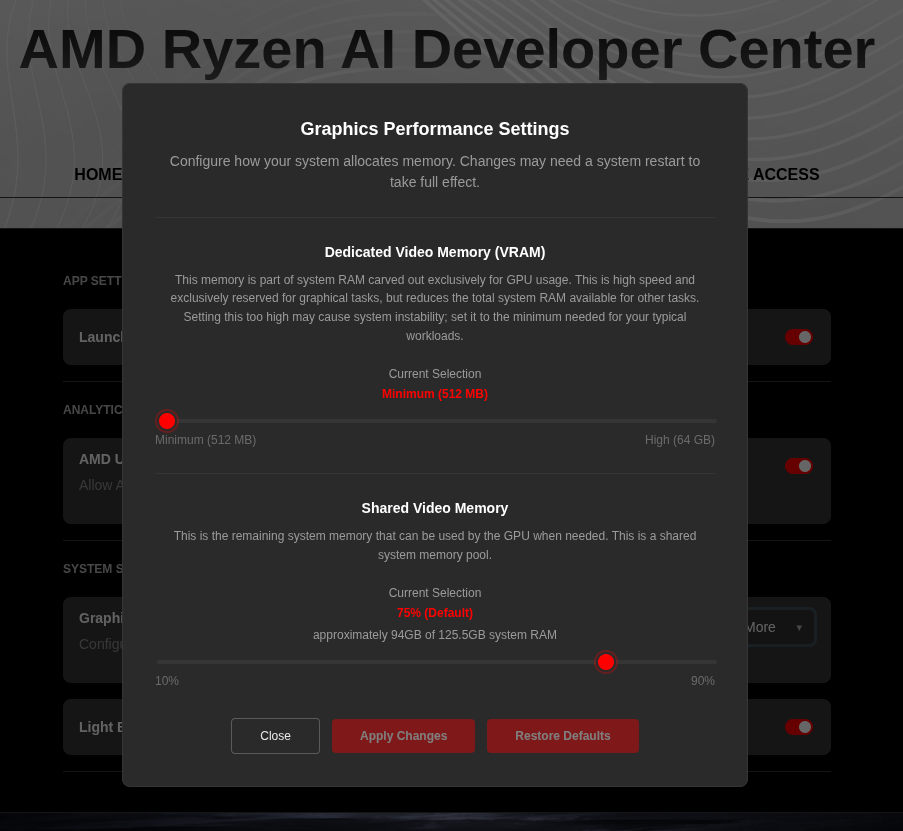Toggle the Launch setting switch
The height and width of the screenshot is (831, 903).
click(x=799, y=337)
